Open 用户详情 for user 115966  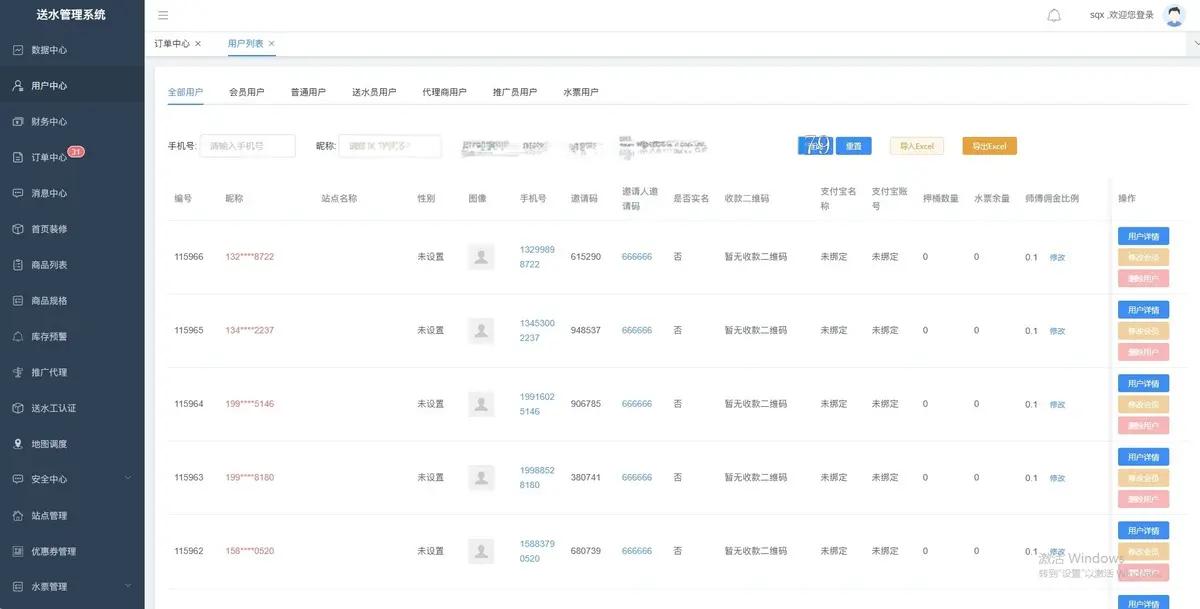point(1143,237)
